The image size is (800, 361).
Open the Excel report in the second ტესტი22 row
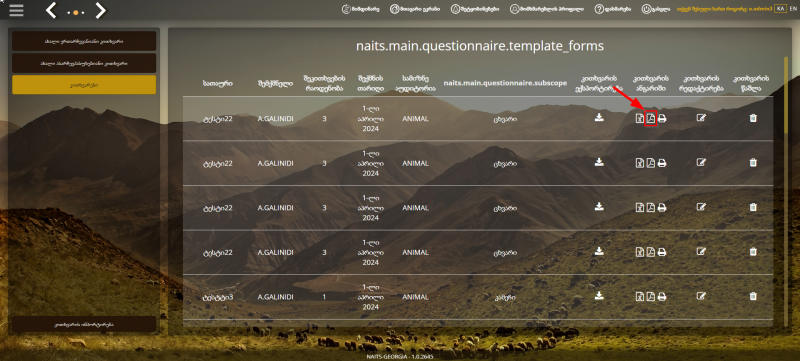[640, 163]
